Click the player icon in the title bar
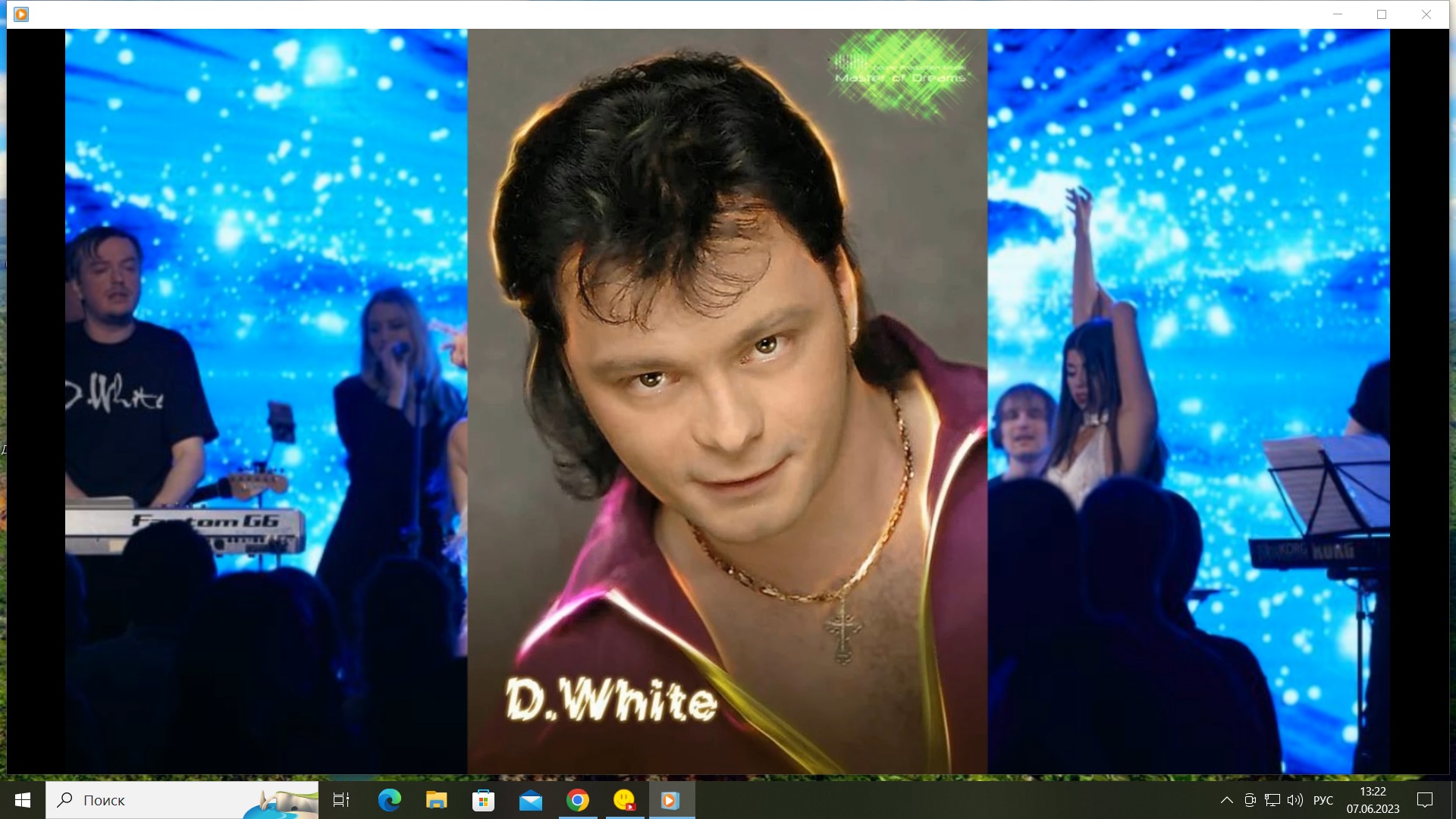1456x819 pixels. pyautogui.click(x=21, y=14)
